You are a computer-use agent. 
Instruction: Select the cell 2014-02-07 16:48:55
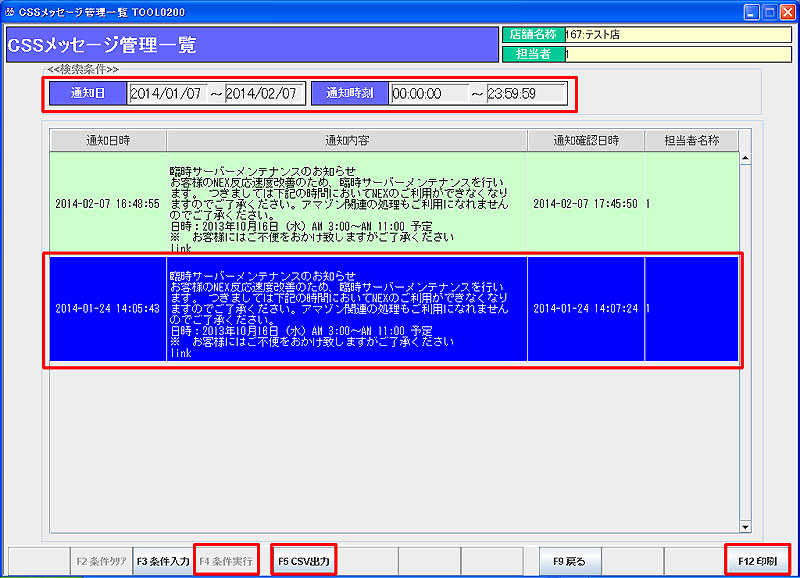coord(108,204)
